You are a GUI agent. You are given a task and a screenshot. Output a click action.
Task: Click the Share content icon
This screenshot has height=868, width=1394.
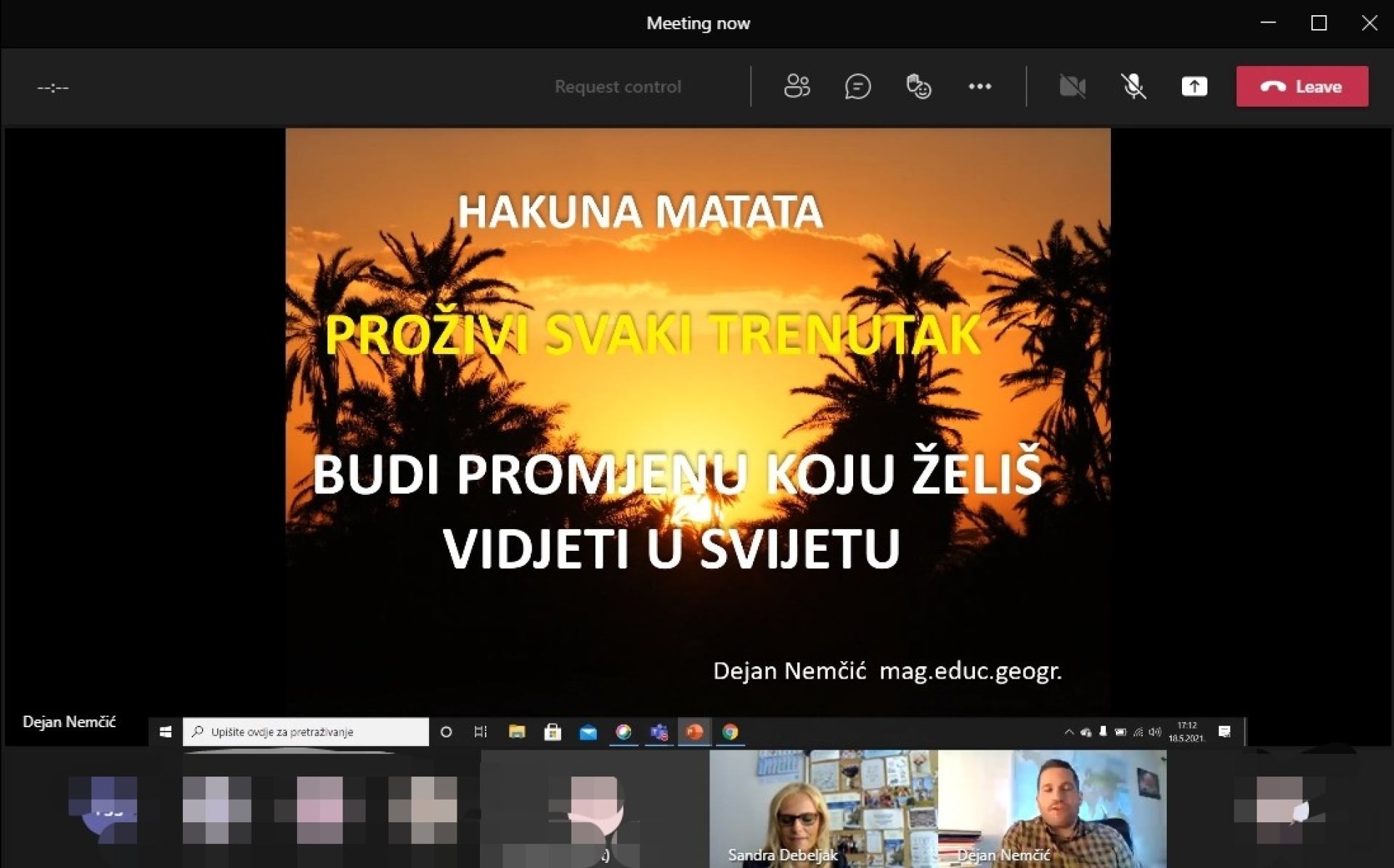pos(1194,86)
